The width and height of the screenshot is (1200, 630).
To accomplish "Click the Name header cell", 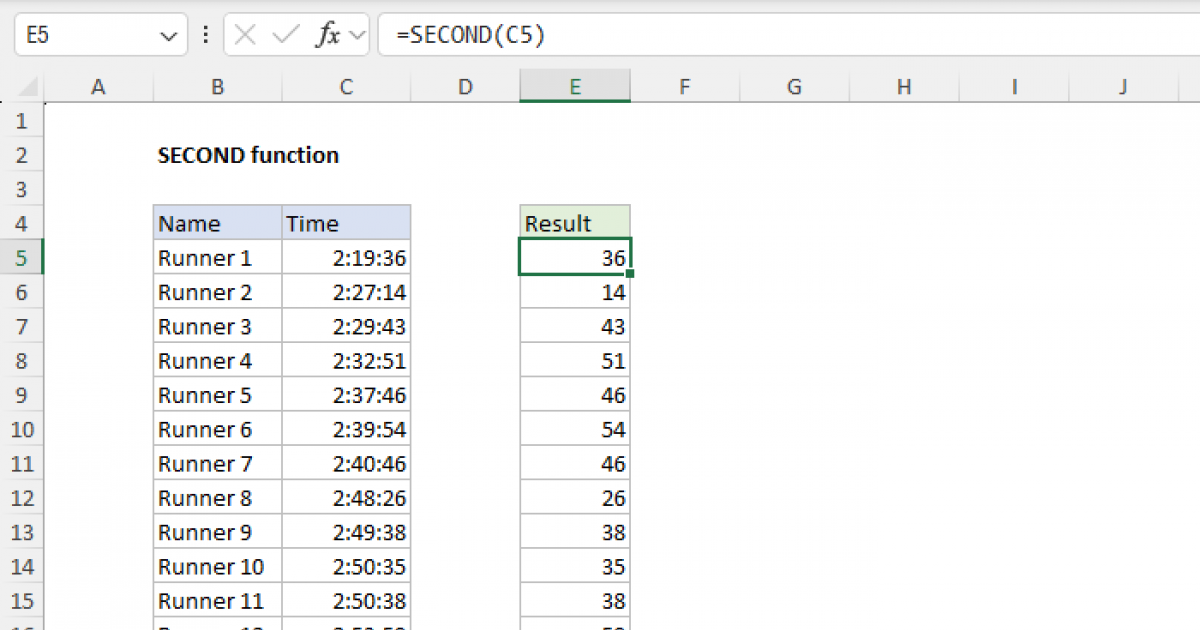I will click(217, 223).
